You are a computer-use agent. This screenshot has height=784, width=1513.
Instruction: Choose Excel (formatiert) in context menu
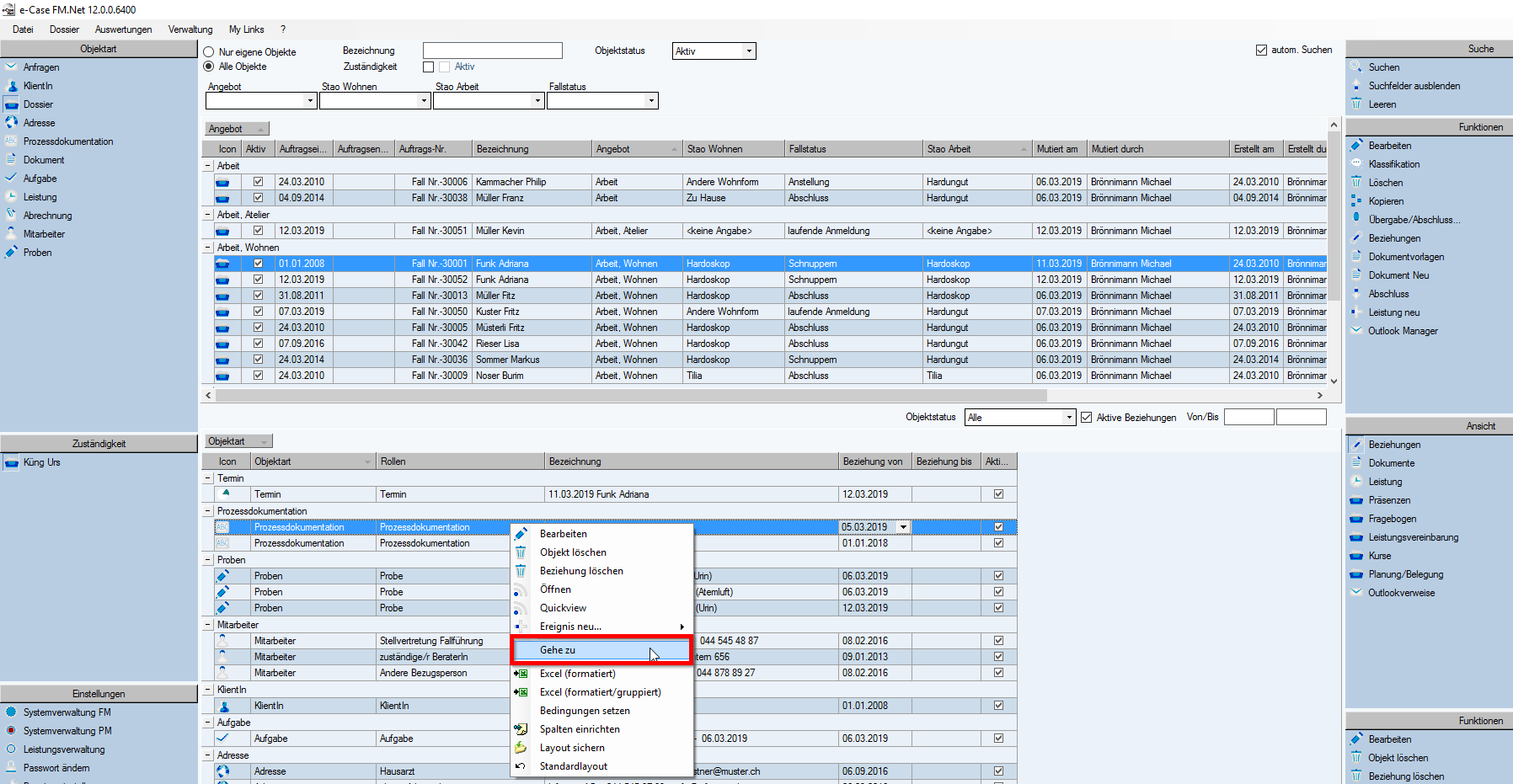601,674
